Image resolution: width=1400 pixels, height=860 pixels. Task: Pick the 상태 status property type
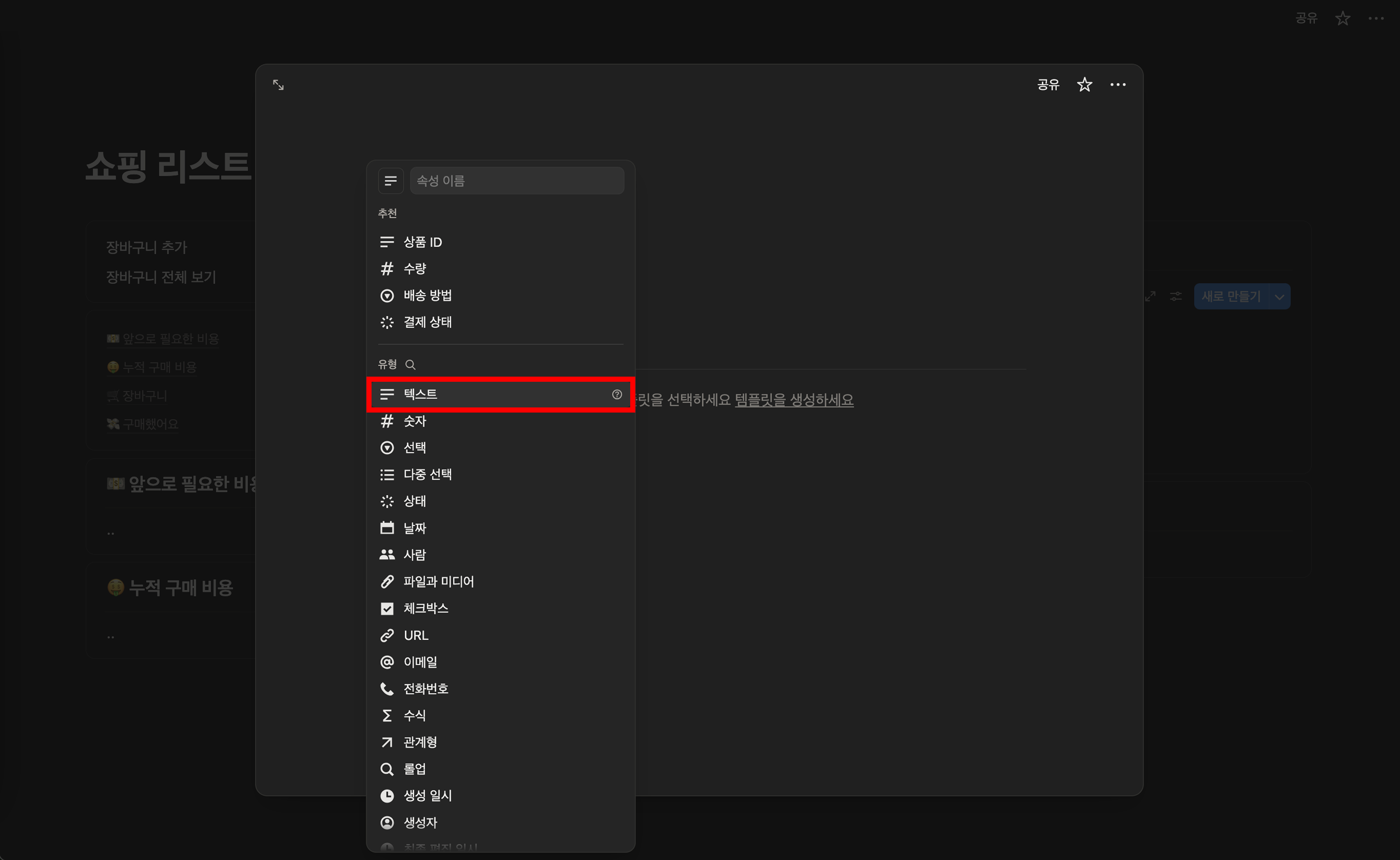415,501
